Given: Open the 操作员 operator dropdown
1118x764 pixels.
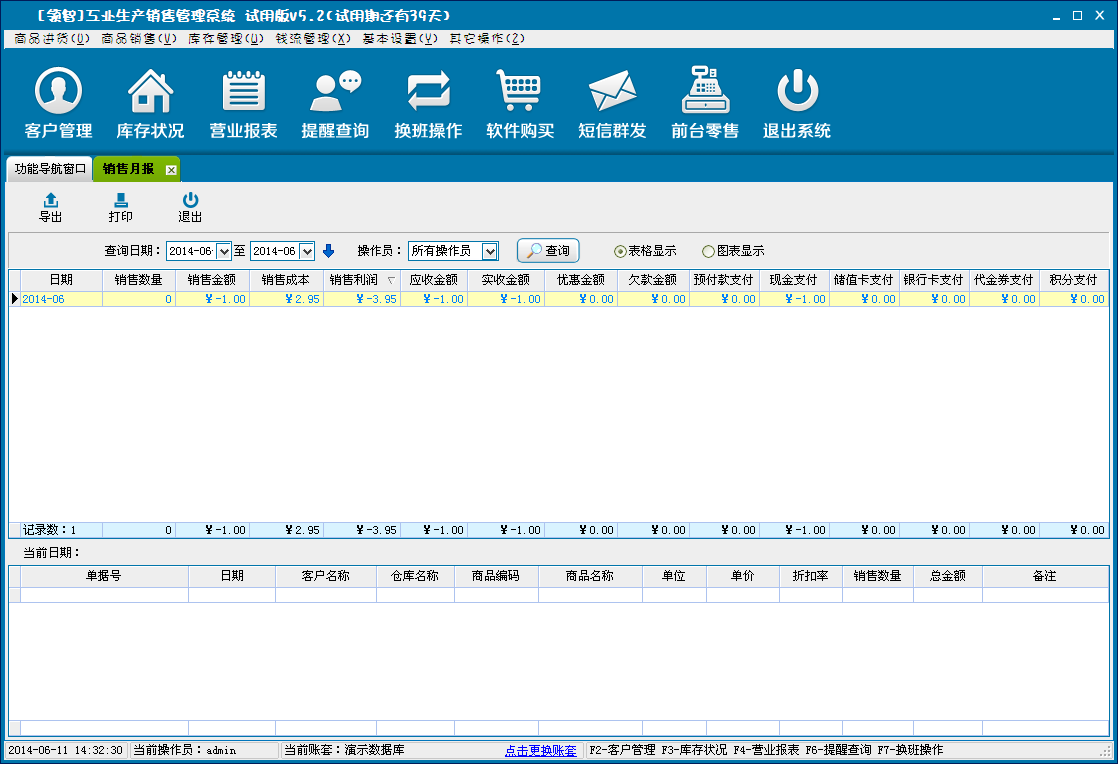Looking at the screenshot, I should click(x=490, y=251).
